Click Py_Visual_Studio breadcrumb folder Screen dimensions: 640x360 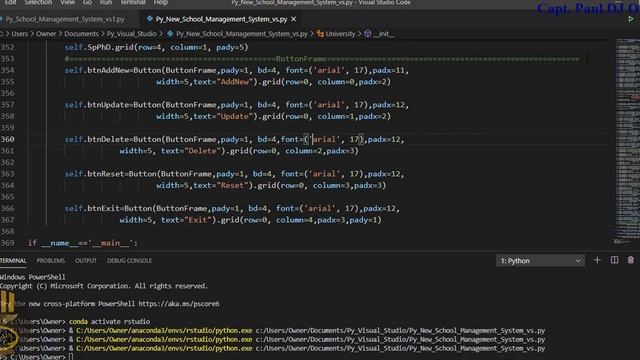131,34
